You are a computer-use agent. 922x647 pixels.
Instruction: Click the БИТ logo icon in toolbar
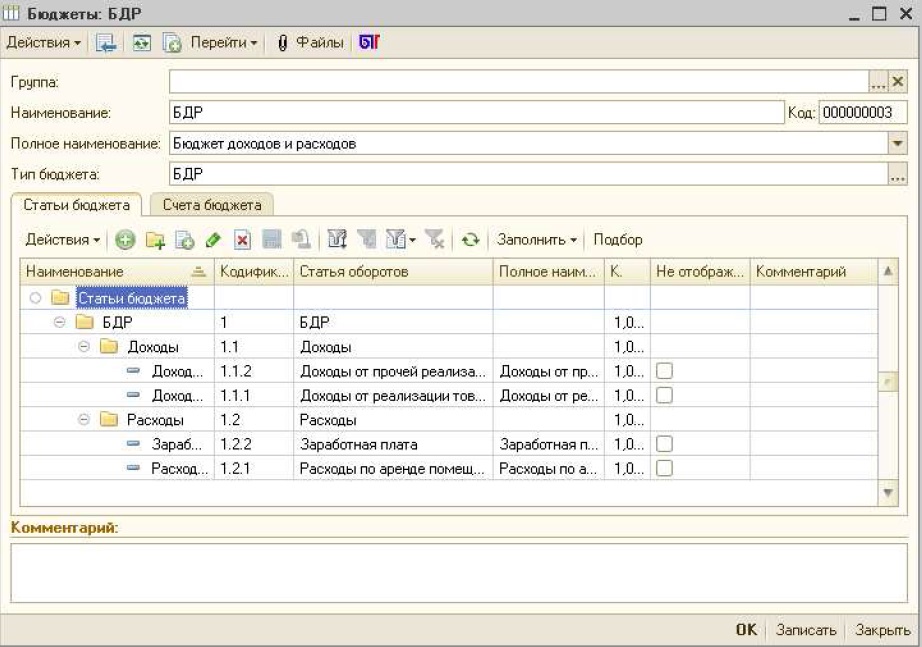tap(369, 42)
